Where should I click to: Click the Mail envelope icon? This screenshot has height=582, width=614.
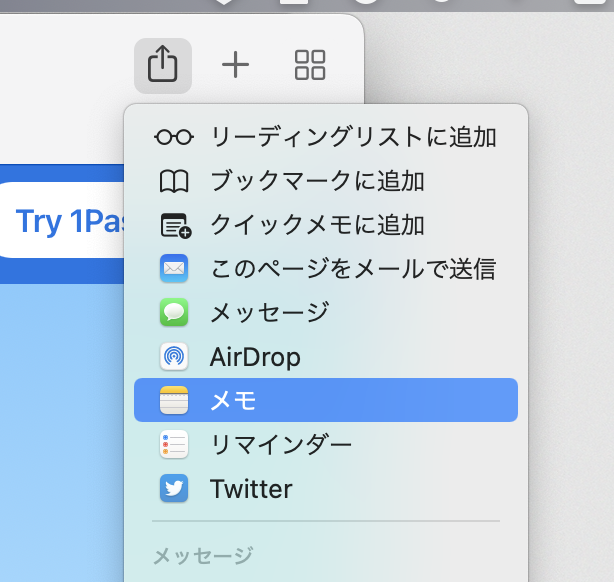[174, 268]
